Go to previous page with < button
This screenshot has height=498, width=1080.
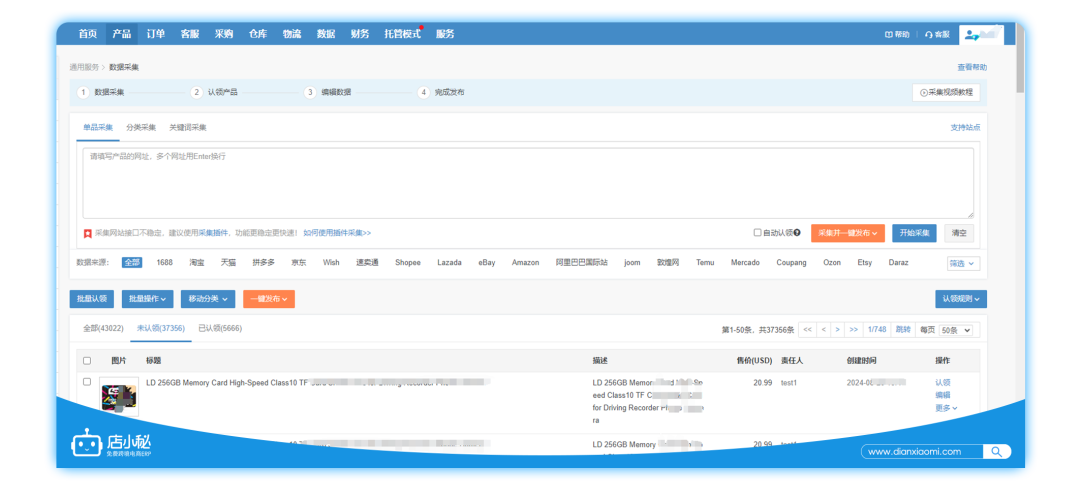(823, 330)
